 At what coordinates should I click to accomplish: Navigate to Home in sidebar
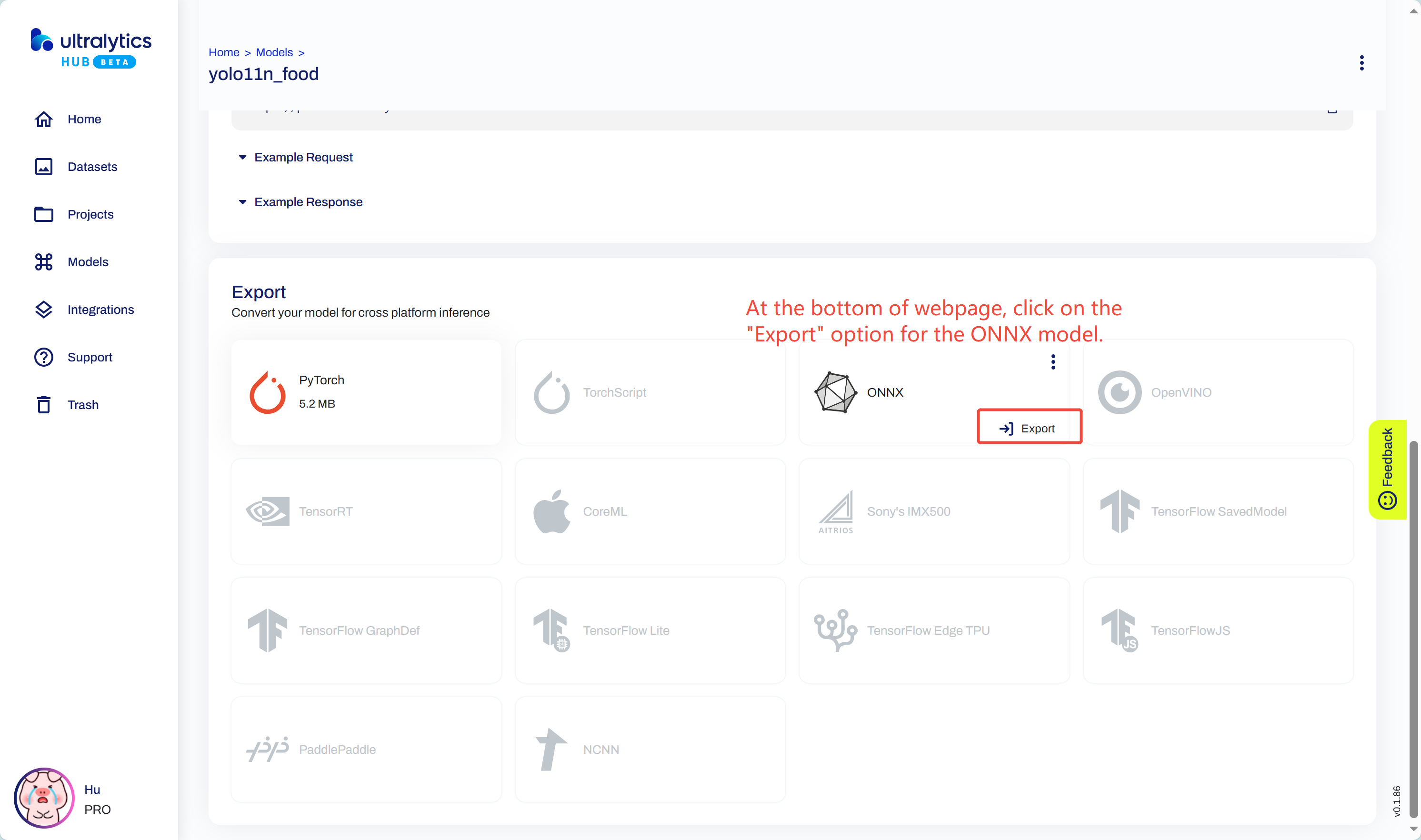coord(84,120)
